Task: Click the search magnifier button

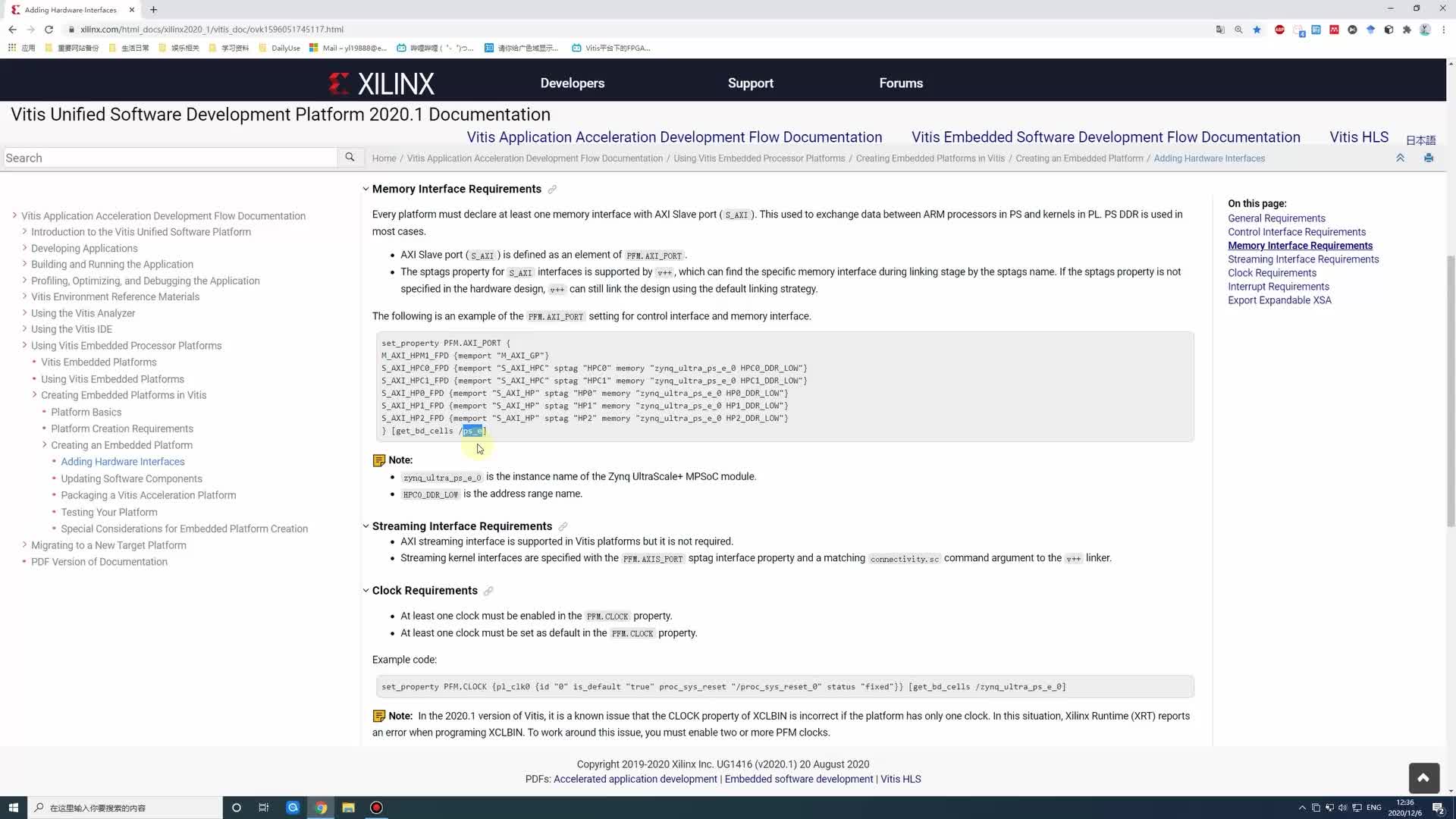Action: (x=350, y=158)
